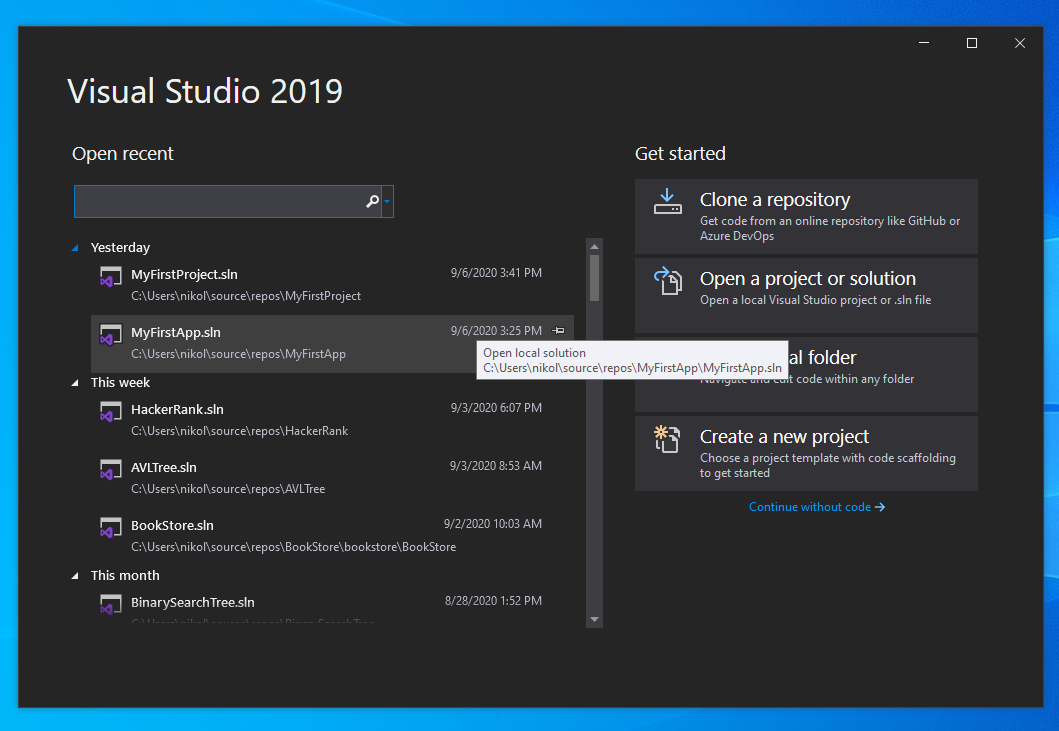Collapse the Yesterday group

pyautogui.click(x=74, y=247)
